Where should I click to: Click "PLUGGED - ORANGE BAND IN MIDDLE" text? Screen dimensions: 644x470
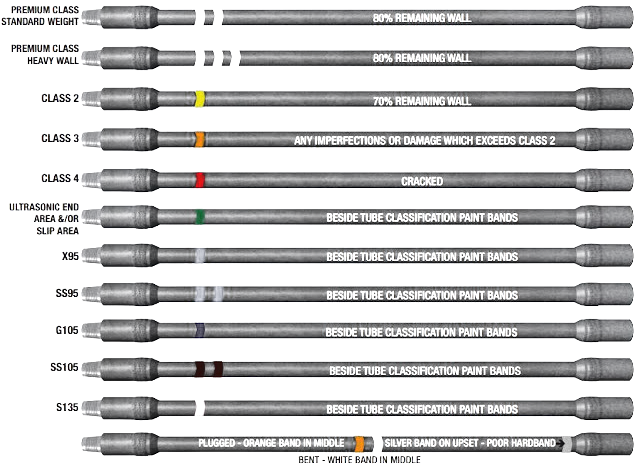[267, 443]
